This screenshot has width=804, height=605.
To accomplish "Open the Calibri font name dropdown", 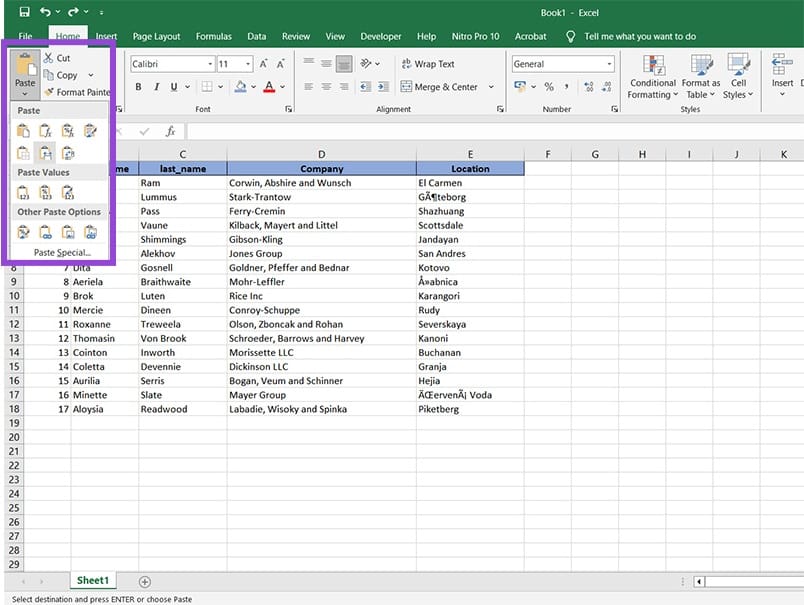I will tap(209, 64).
